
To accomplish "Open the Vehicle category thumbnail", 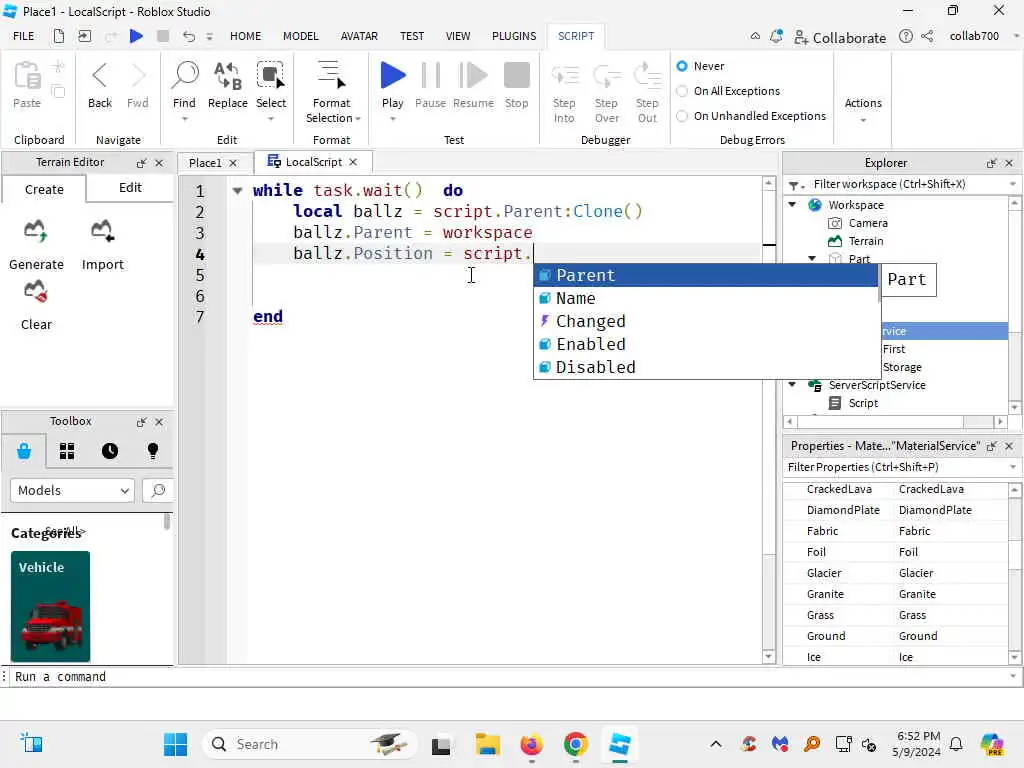I will [x=50, y=607].
